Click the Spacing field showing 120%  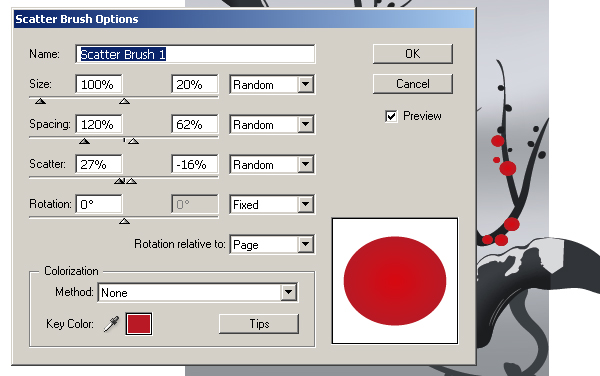click(99, 124)
